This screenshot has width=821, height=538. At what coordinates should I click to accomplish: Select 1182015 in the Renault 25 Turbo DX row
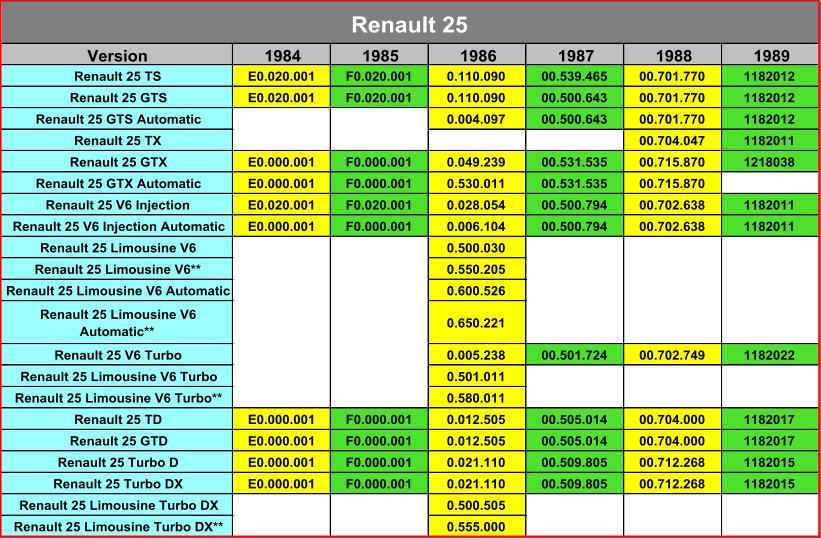point(771,484)
